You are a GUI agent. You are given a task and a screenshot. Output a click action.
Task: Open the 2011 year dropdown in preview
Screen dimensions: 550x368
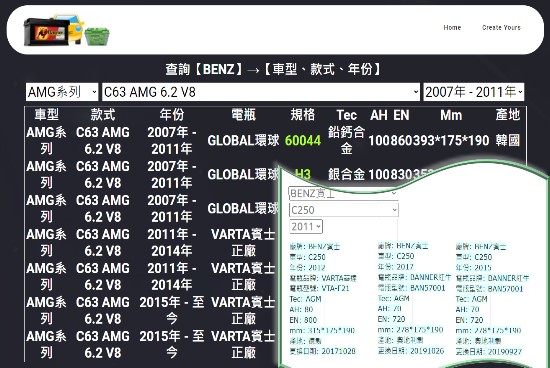(x=306, y=227)
